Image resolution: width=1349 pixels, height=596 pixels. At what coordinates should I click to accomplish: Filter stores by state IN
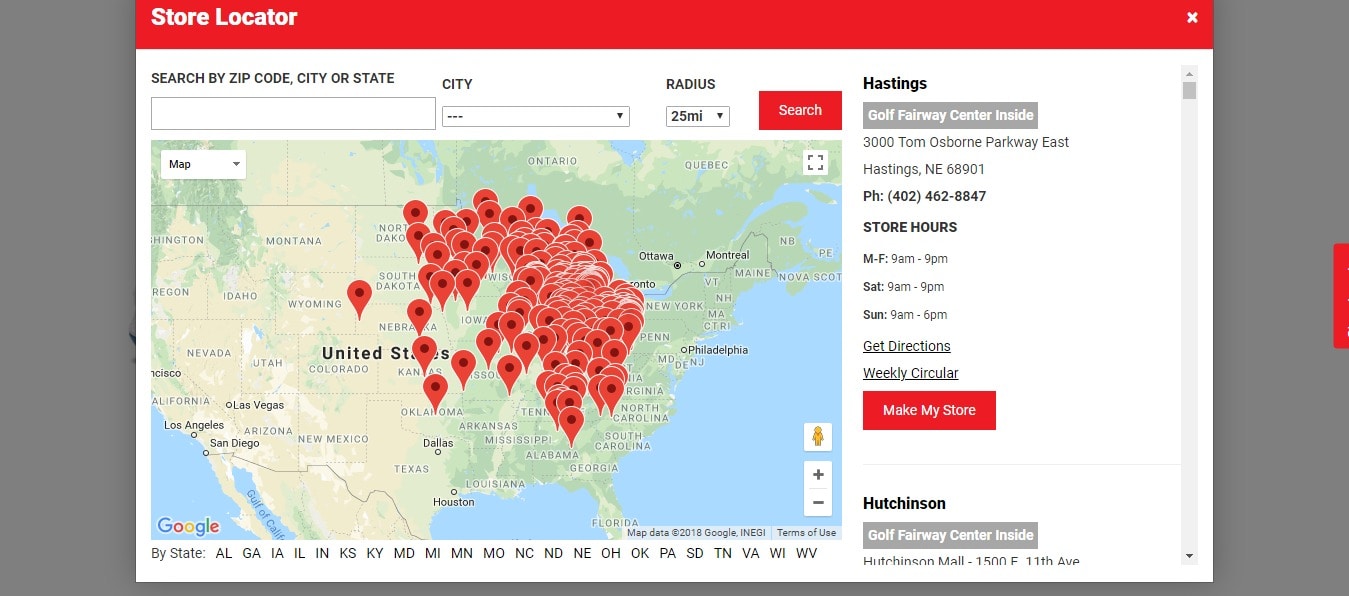(322, 553)
